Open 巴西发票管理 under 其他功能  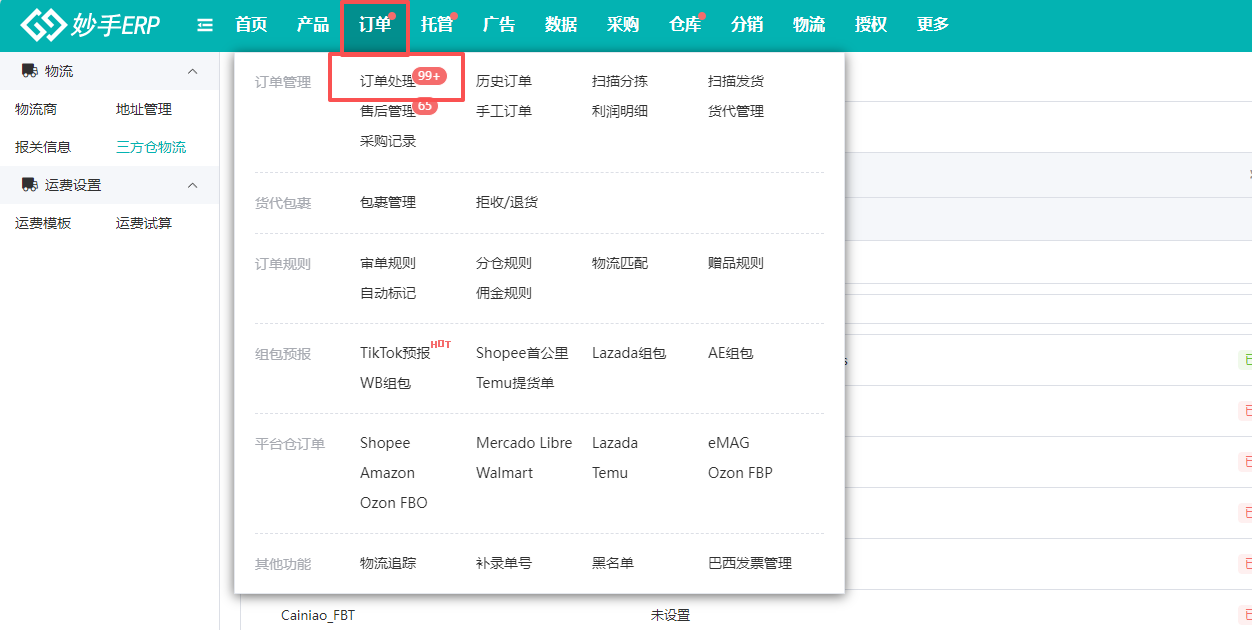(750, 563)
